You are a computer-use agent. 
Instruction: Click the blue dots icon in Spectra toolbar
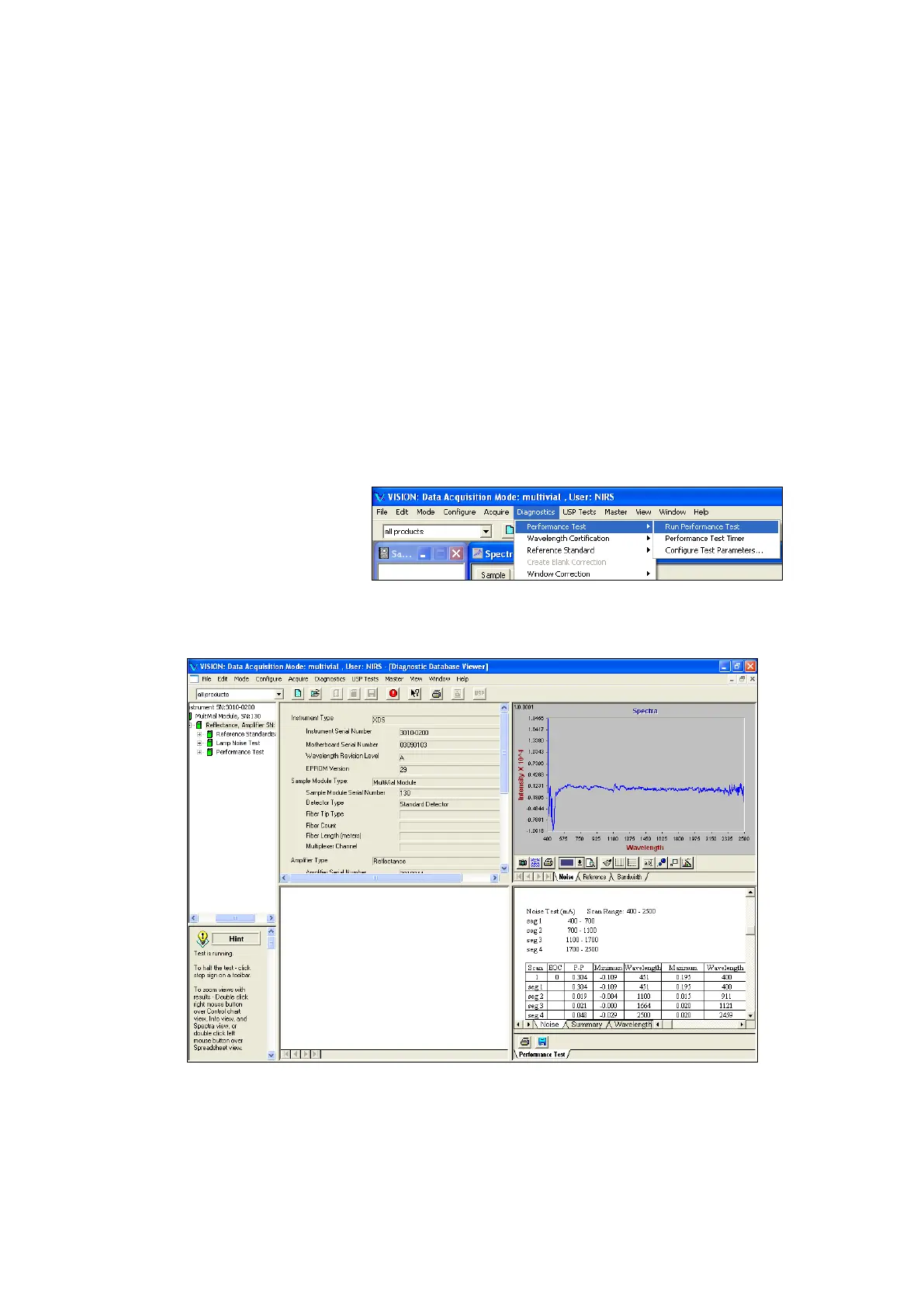[662, 862]
